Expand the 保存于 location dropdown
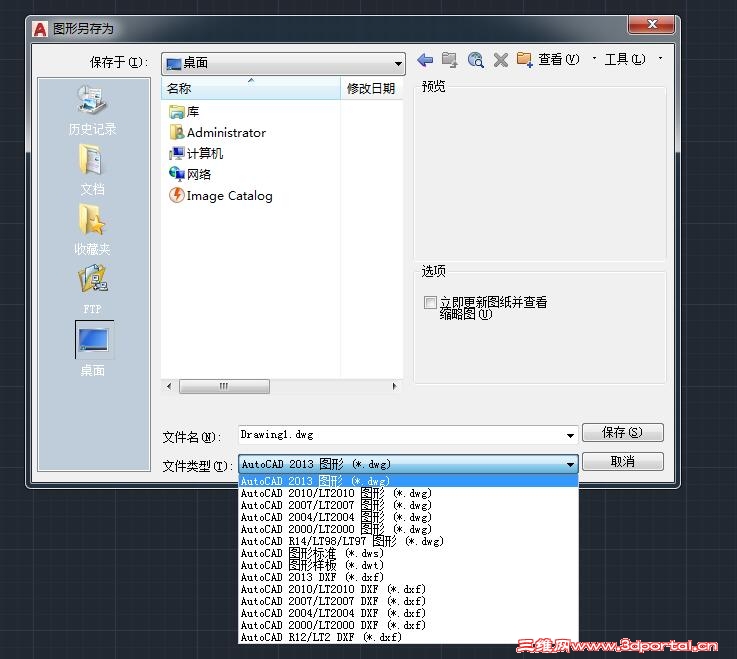The width and height of the screenshot is (737, 659). [398, 63]
